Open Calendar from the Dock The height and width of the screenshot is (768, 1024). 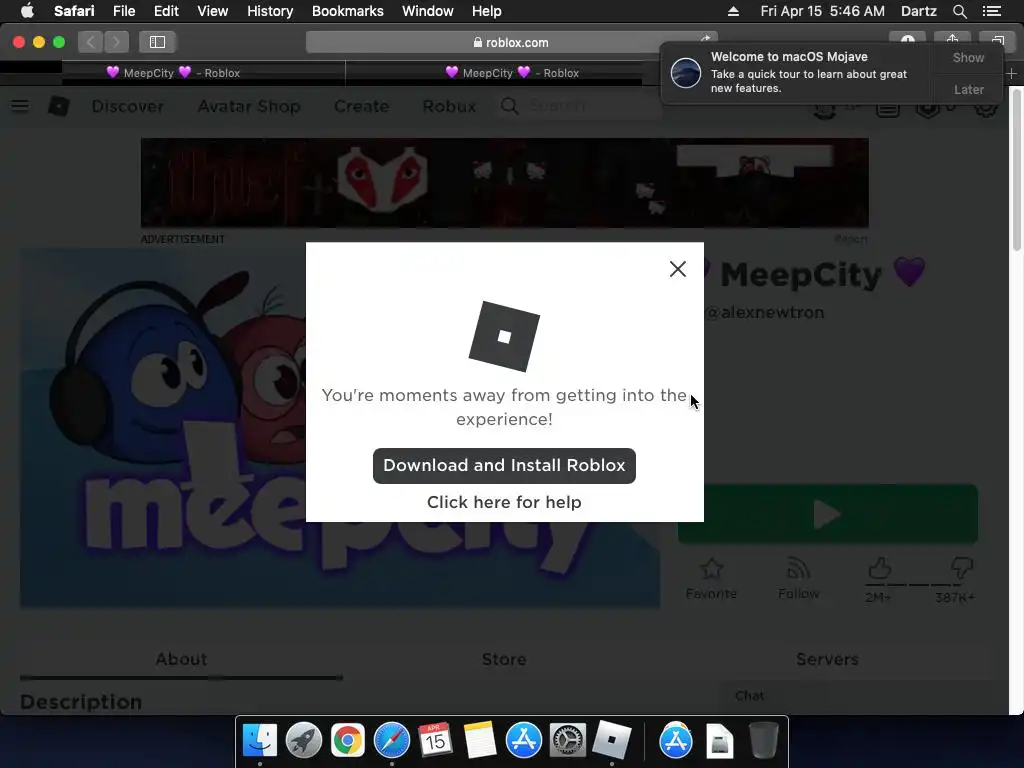click(436, 741)
